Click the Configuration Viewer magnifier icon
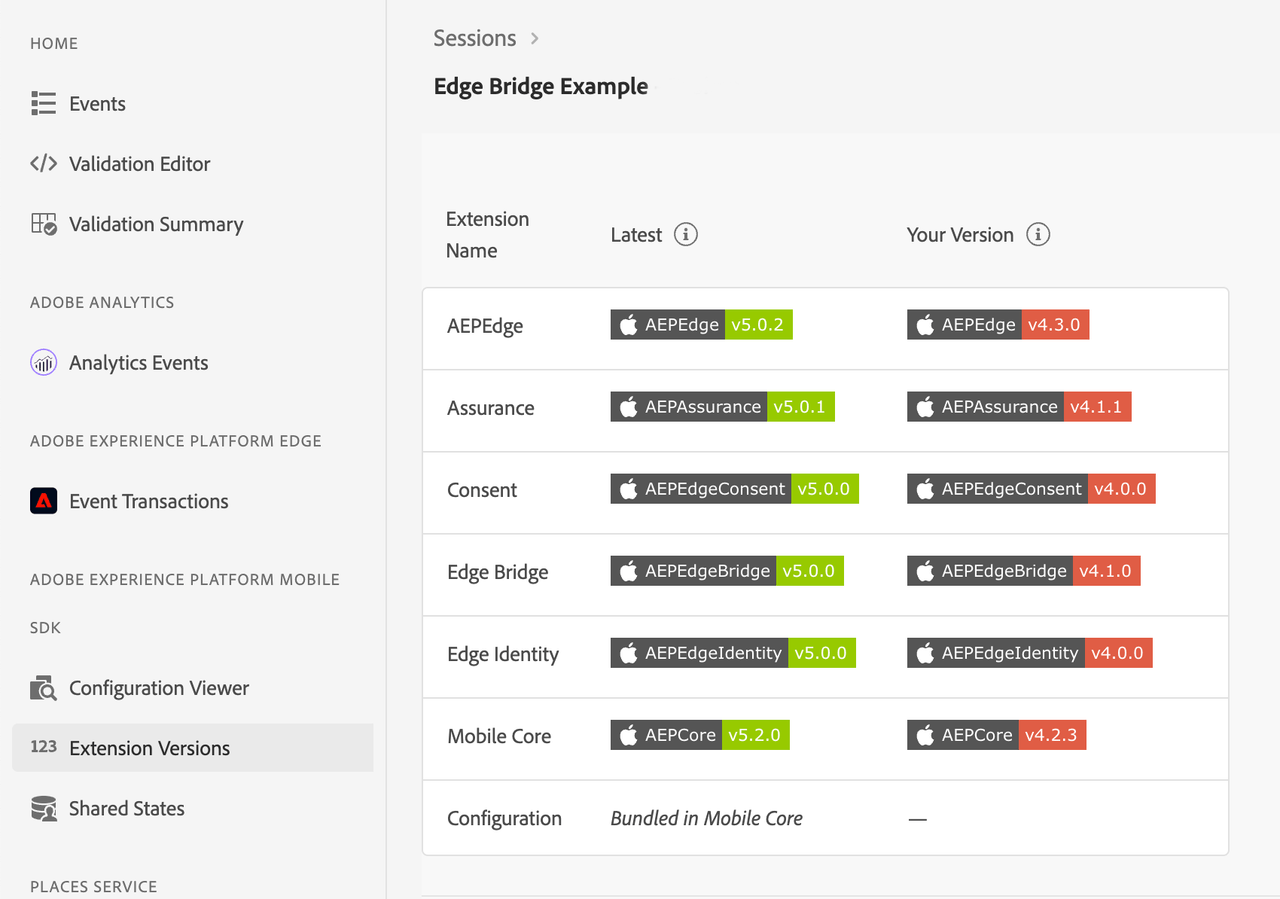The image size is (1280, 899). click(x=43, y=688)
